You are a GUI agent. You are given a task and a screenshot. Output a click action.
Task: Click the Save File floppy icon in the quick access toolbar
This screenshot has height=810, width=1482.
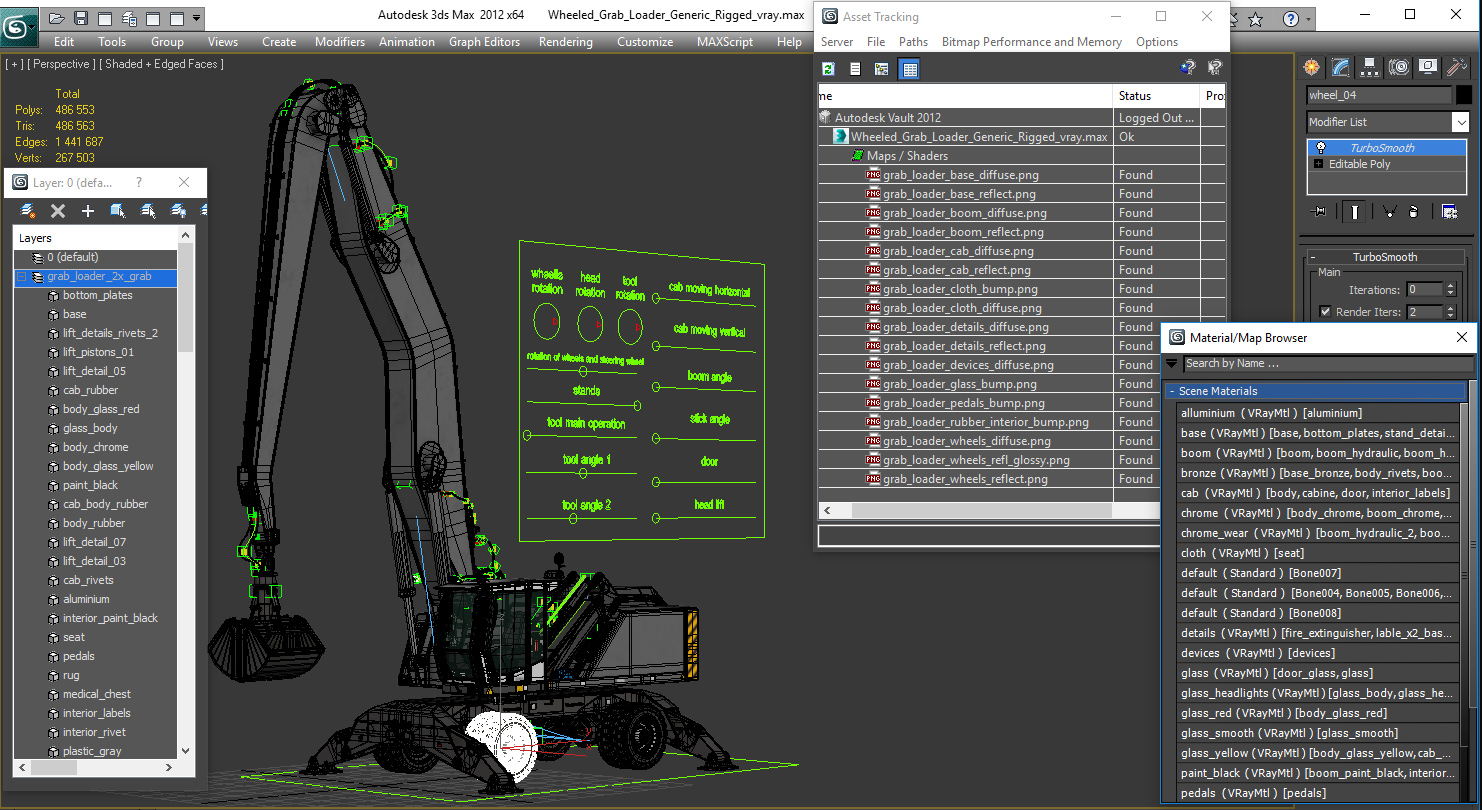pyautogui.click(x=81, y=17)
